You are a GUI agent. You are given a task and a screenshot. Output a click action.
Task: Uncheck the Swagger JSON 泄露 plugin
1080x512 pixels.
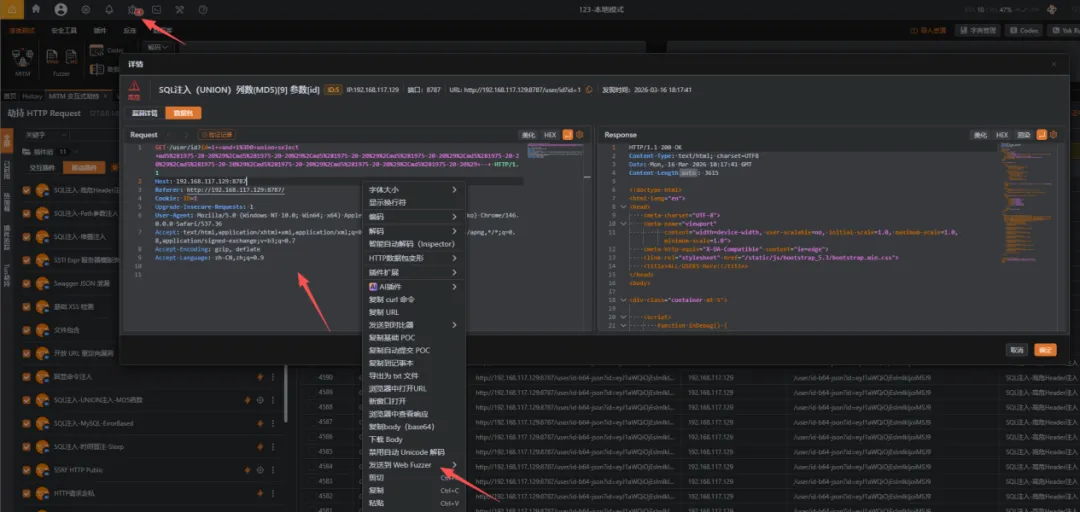click(26, 283)
